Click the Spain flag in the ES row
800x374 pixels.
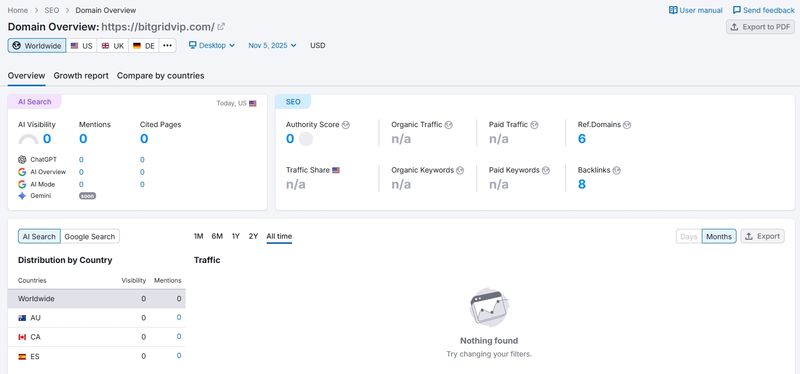tap(22, 357)
